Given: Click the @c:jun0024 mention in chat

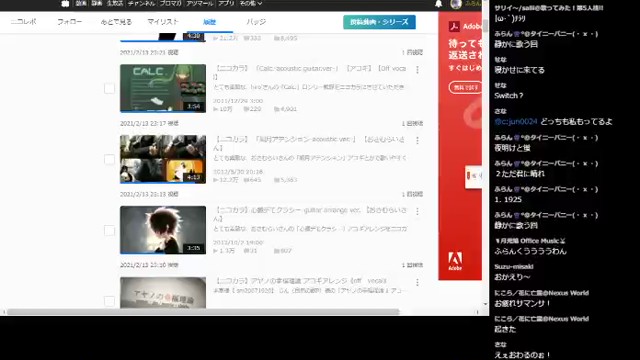Looking at the screenshot, I should point(516,122).
